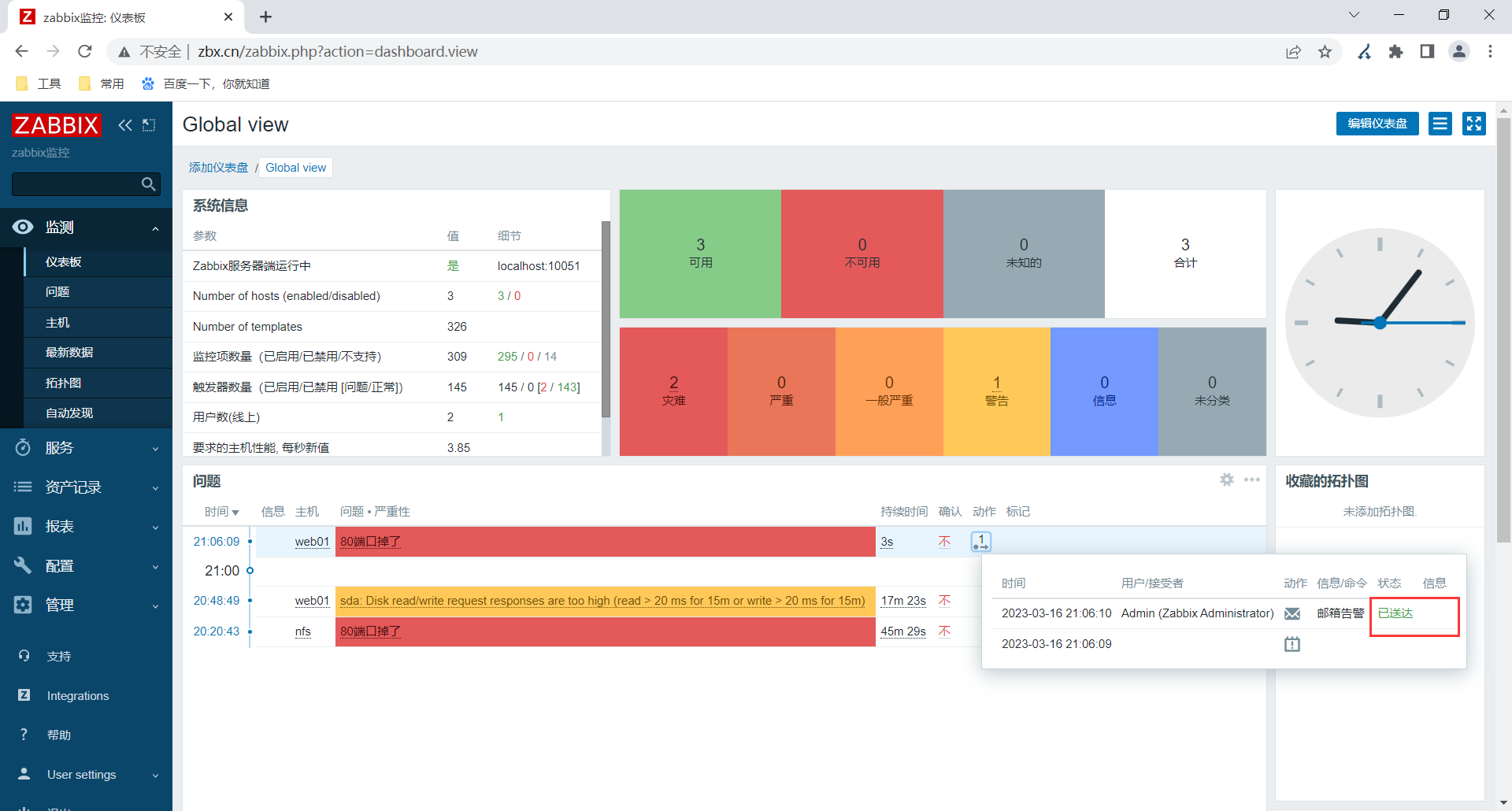The image size is (1512, 811).
Task: Click the gear box icon for 管理
Action: point(23,605)
